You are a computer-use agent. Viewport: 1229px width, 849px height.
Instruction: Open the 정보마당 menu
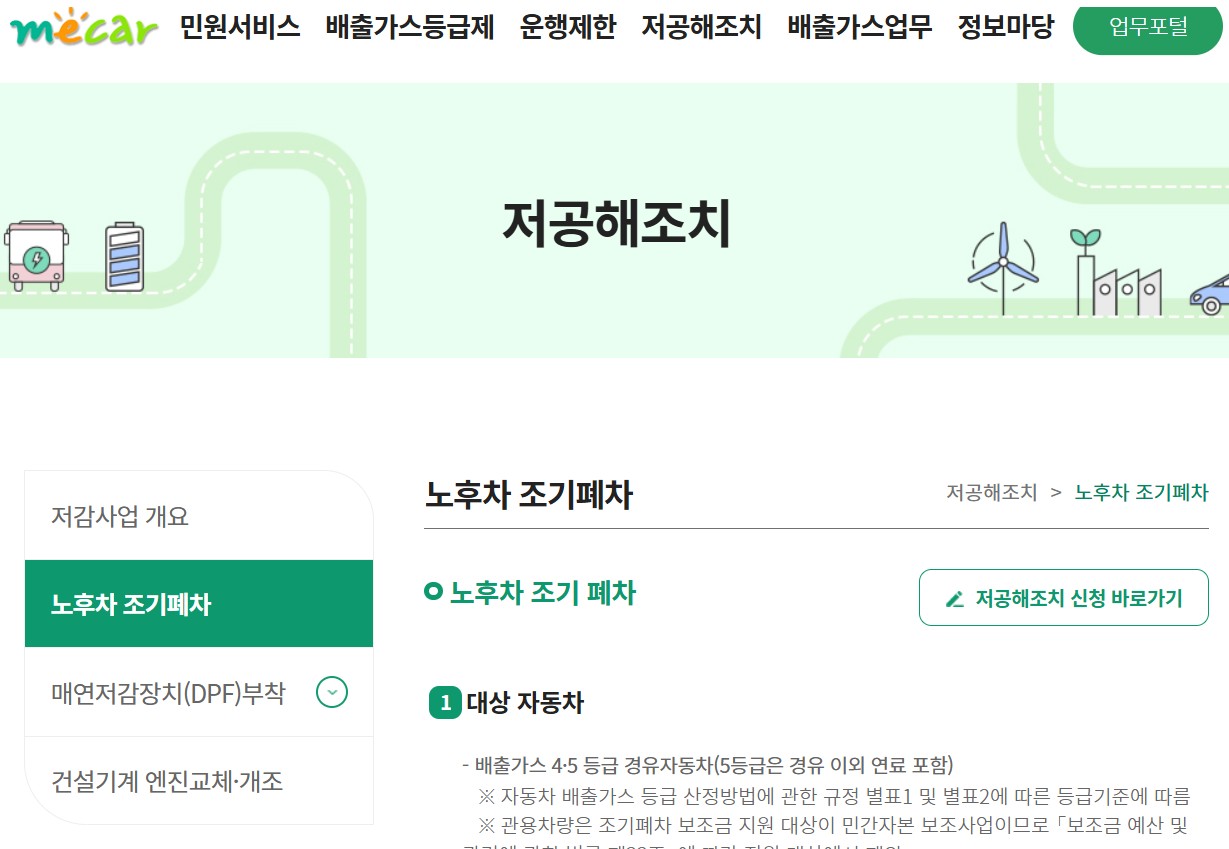pyautogui.click(x=1005, y=28)
